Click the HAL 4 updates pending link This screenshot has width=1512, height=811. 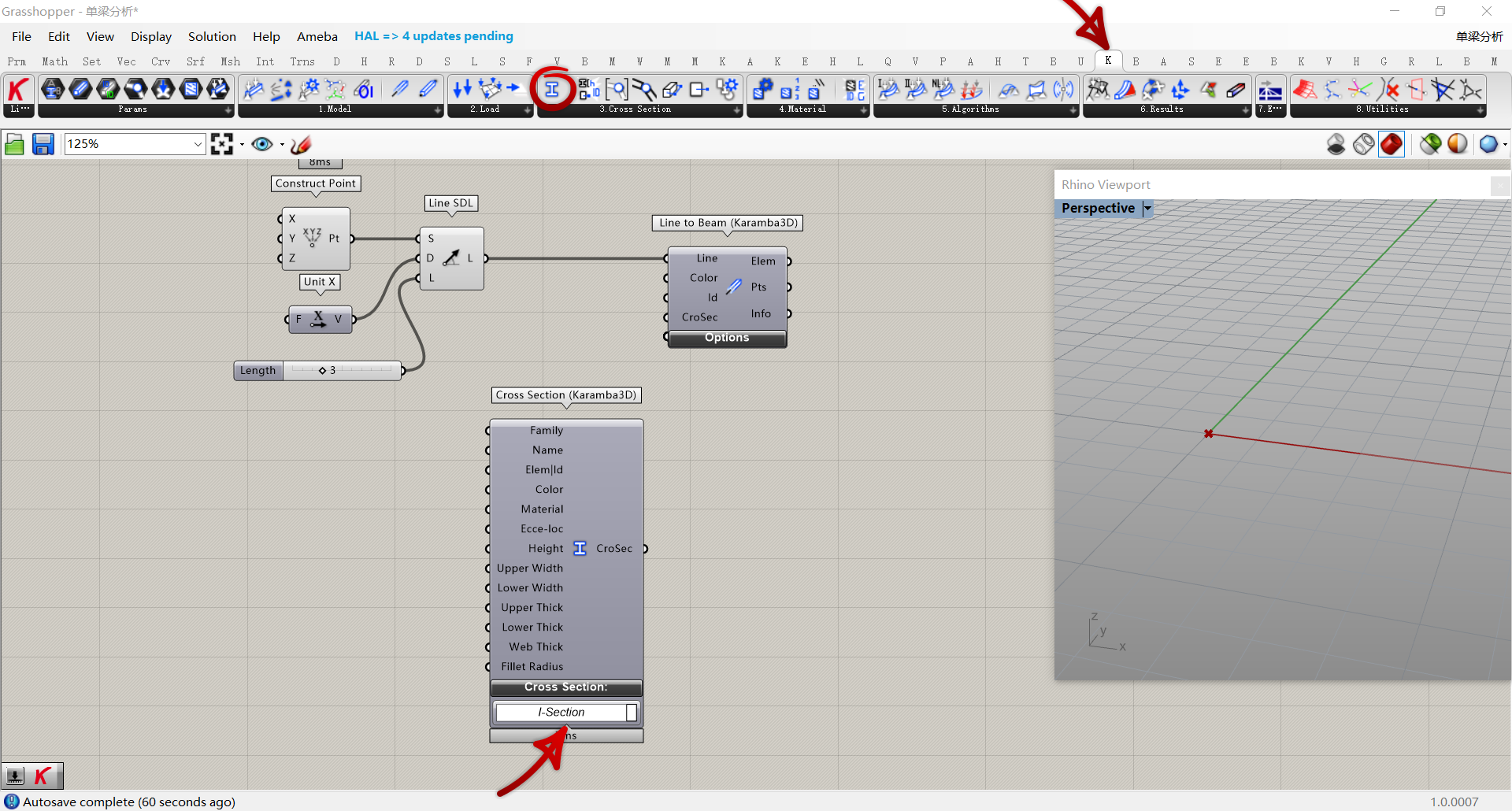tap(433, 36)
